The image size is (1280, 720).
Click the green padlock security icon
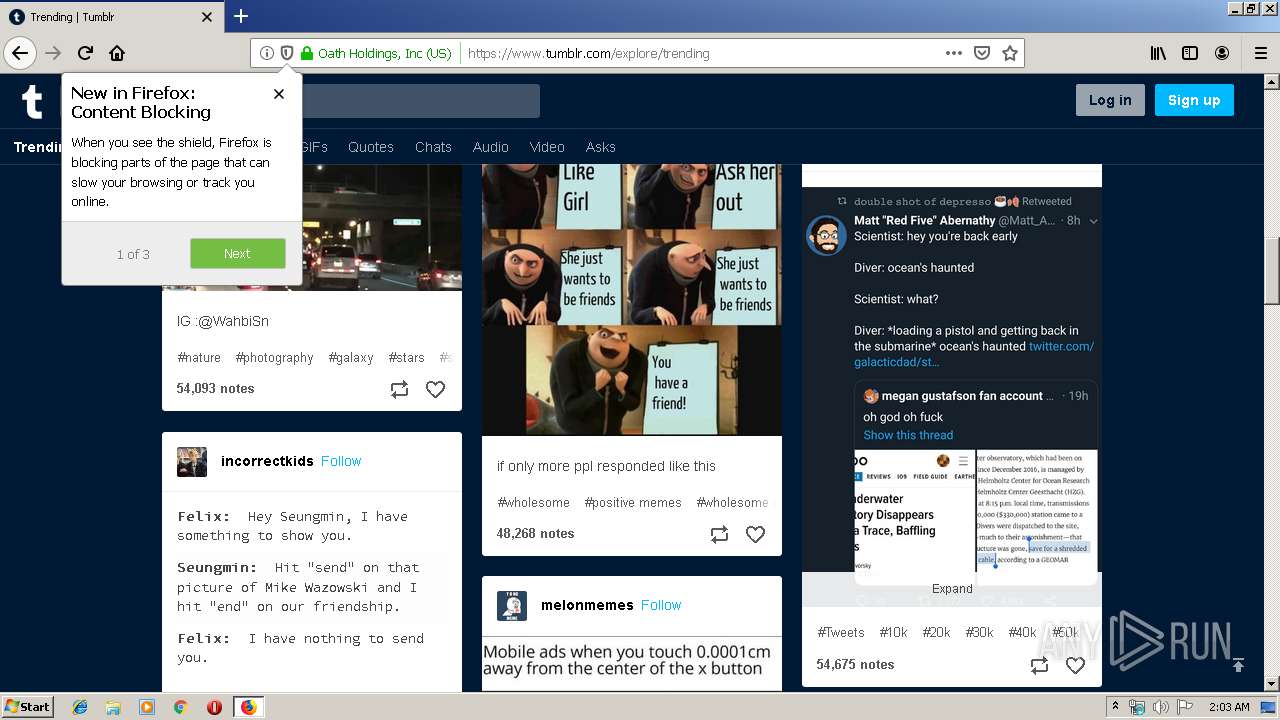(307, 53)
